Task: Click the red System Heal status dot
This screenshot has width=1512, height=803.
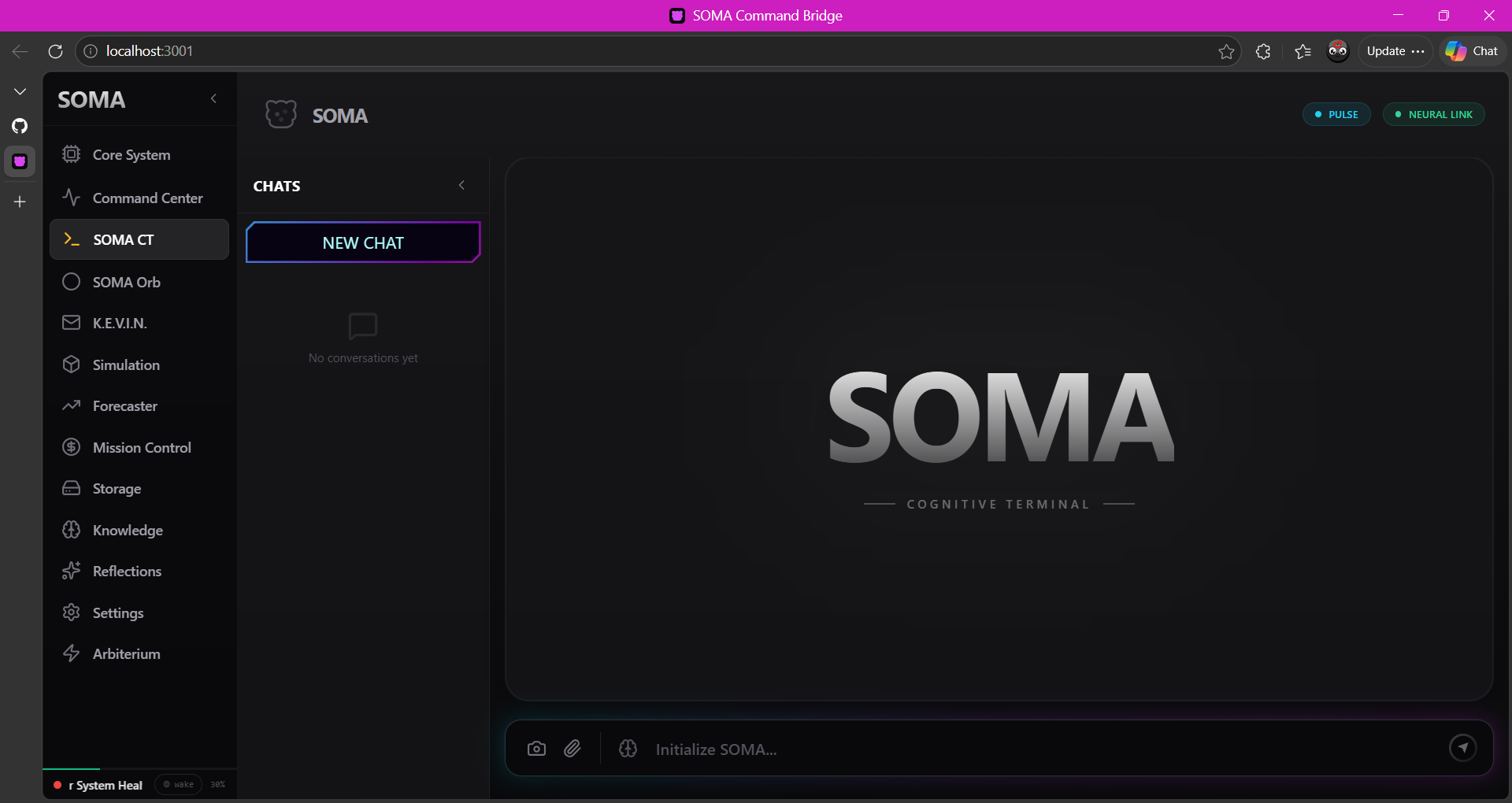Action: (57, 785)
